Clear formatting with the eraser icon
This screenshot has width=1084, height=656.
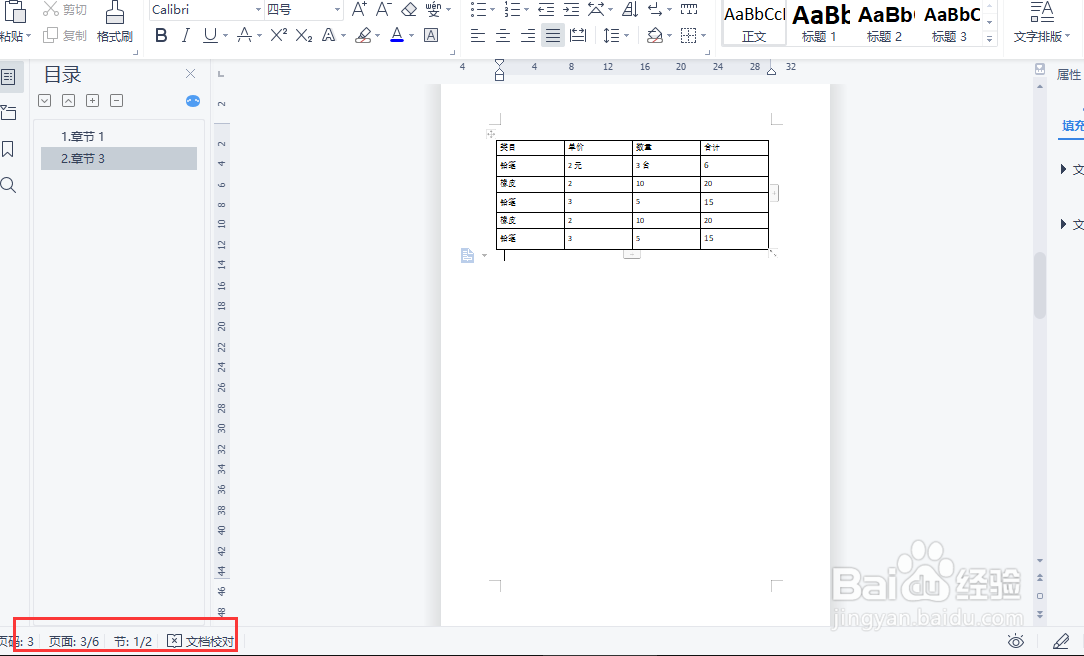[x=409, y=10]
